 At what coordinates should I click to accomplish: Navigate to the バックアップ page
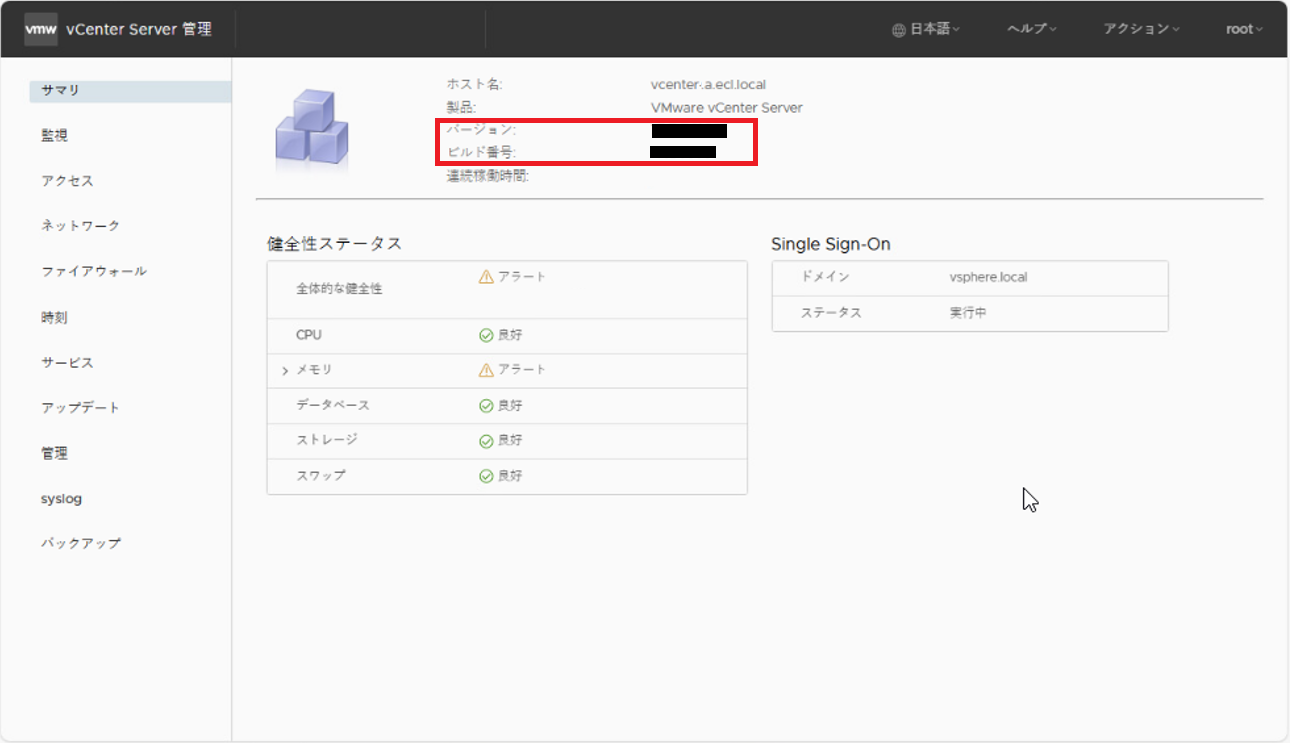(x=81, y=544)
